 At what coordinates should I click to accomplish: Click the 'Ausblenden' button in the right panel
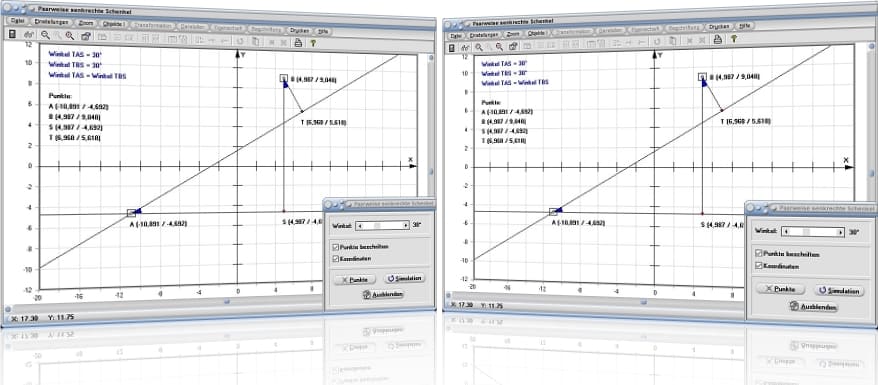pos(814,307)
